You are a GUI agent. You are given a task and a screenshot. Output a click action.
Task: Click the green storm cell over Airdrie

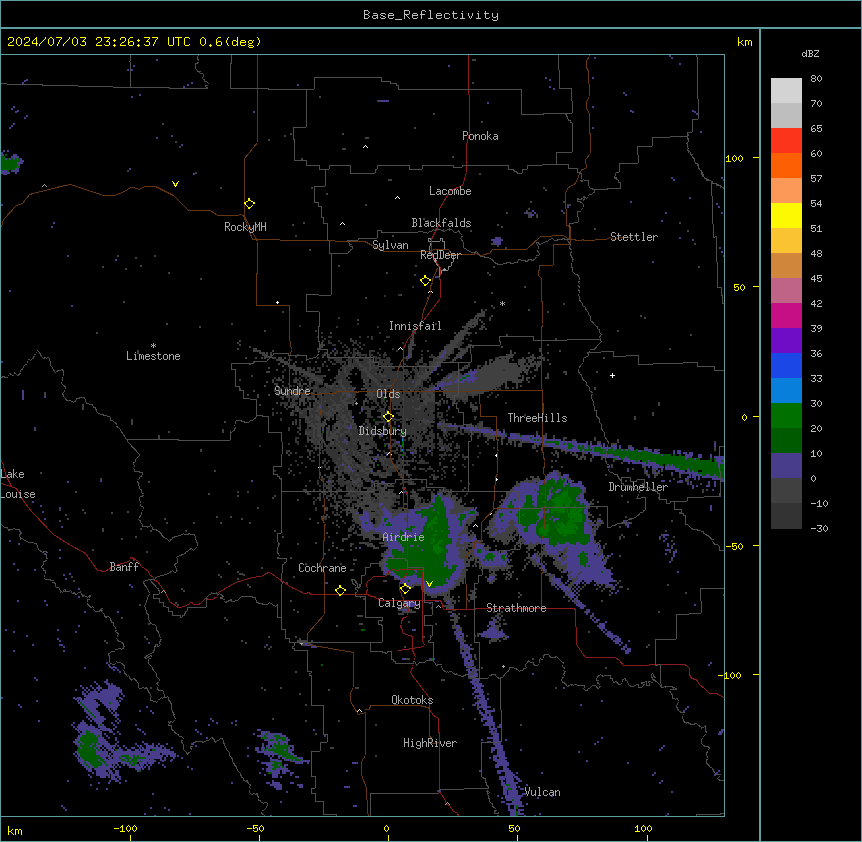432,544
